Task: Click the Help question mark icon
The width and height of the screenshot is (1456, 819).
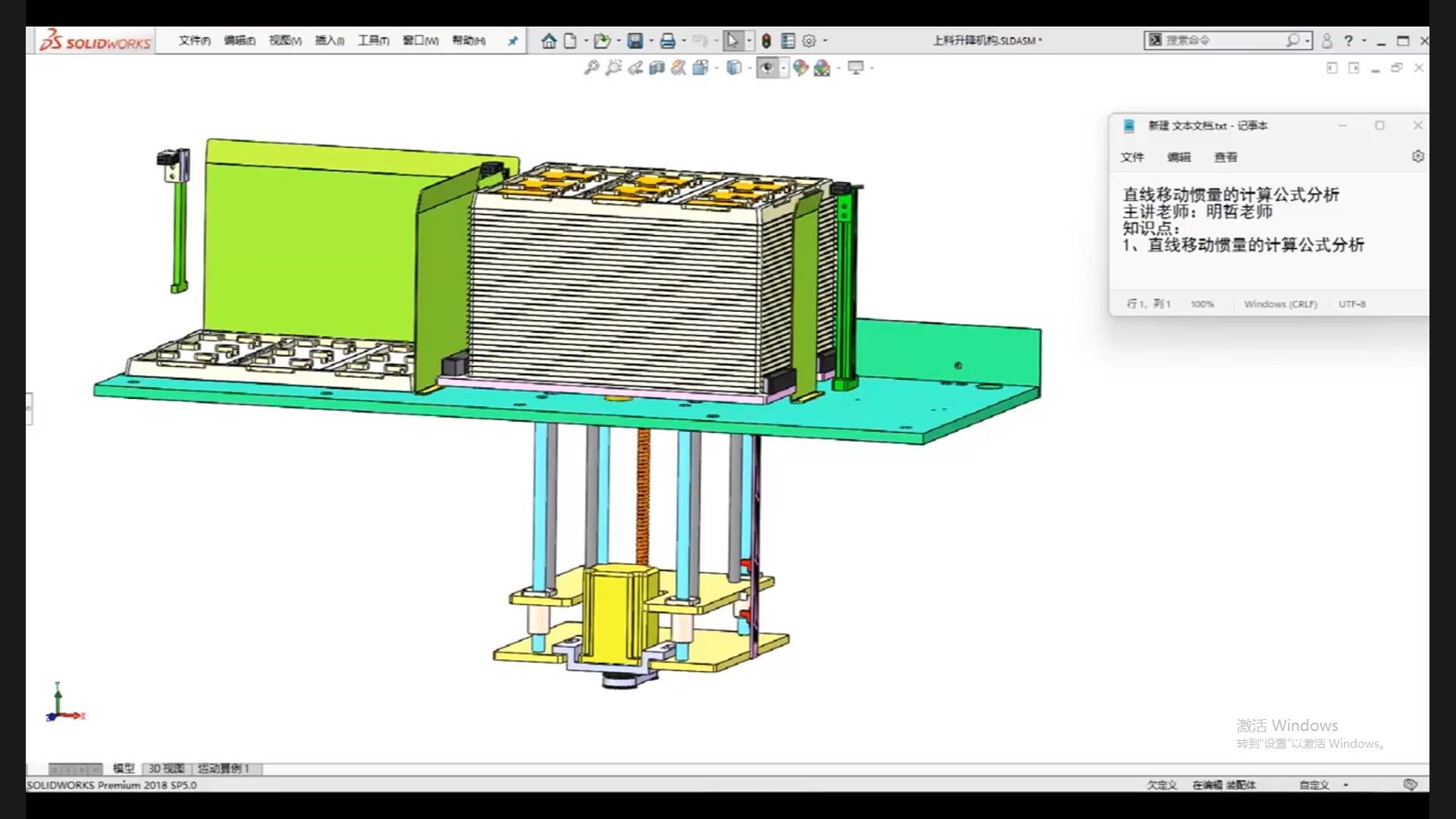Action: [1348, 41]
